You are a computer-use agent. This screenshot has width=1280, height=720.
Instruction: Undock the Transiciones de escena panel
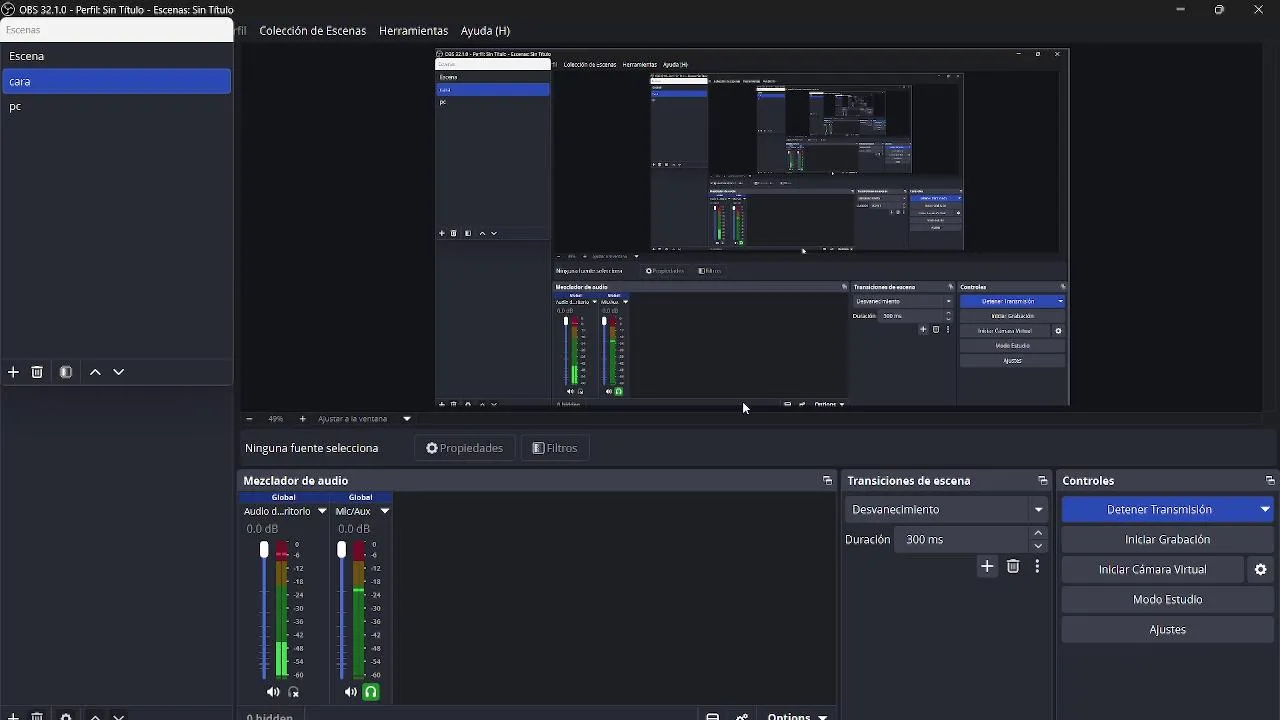point(1043,481)
